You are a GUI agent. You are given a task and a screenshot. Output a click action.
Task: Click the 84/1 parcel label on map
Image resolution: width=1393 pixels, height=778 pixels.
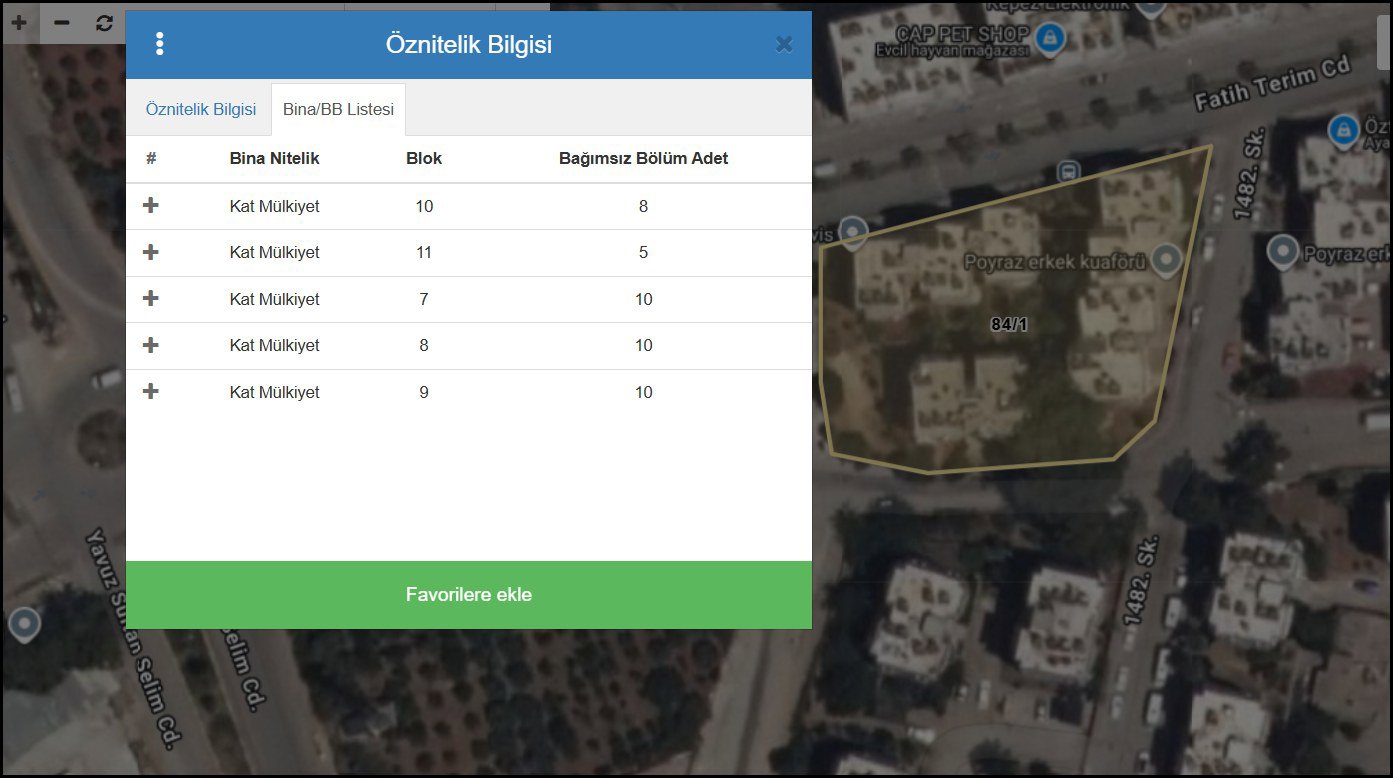point(1009,324)
